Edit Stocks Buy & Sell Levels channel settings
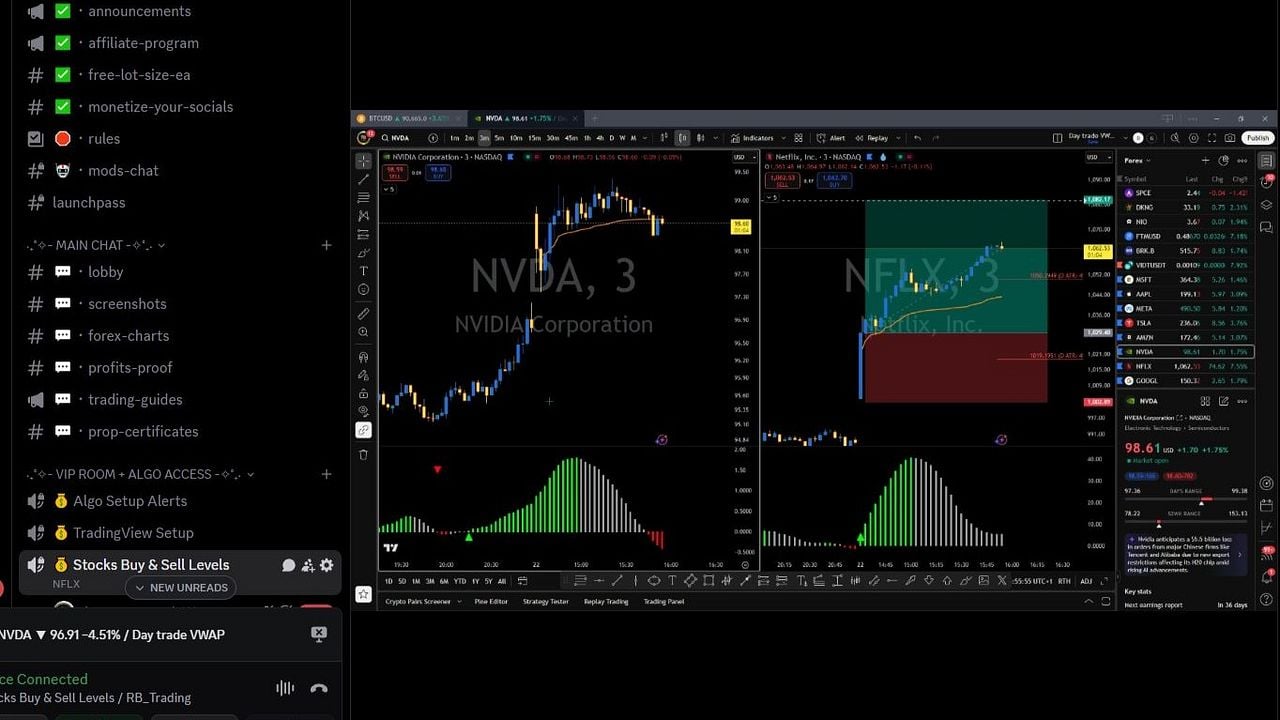The width and height of the screenshot is (1280, 720). click(x=326, y=566)
